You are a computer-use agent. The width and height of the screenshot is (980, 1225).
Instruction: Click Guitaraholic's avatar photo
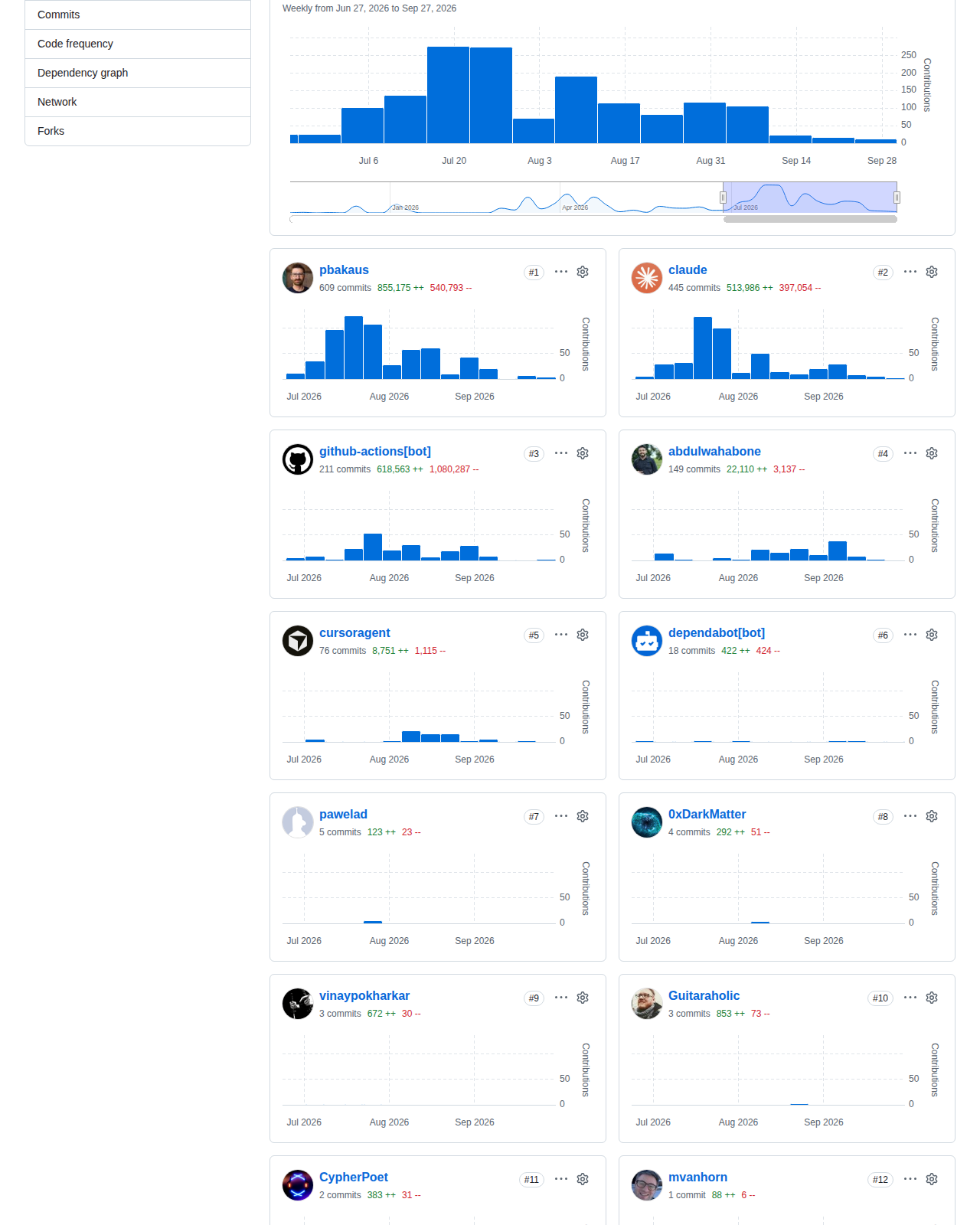[647, 1004]
